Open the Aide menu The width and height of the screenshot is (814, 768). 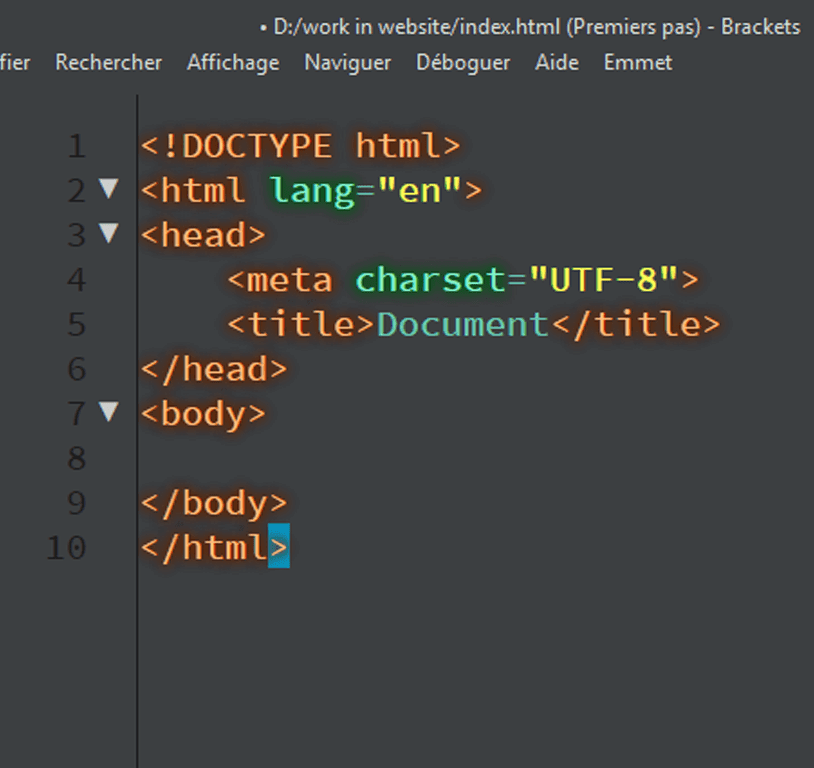click(x=556, y=62)
